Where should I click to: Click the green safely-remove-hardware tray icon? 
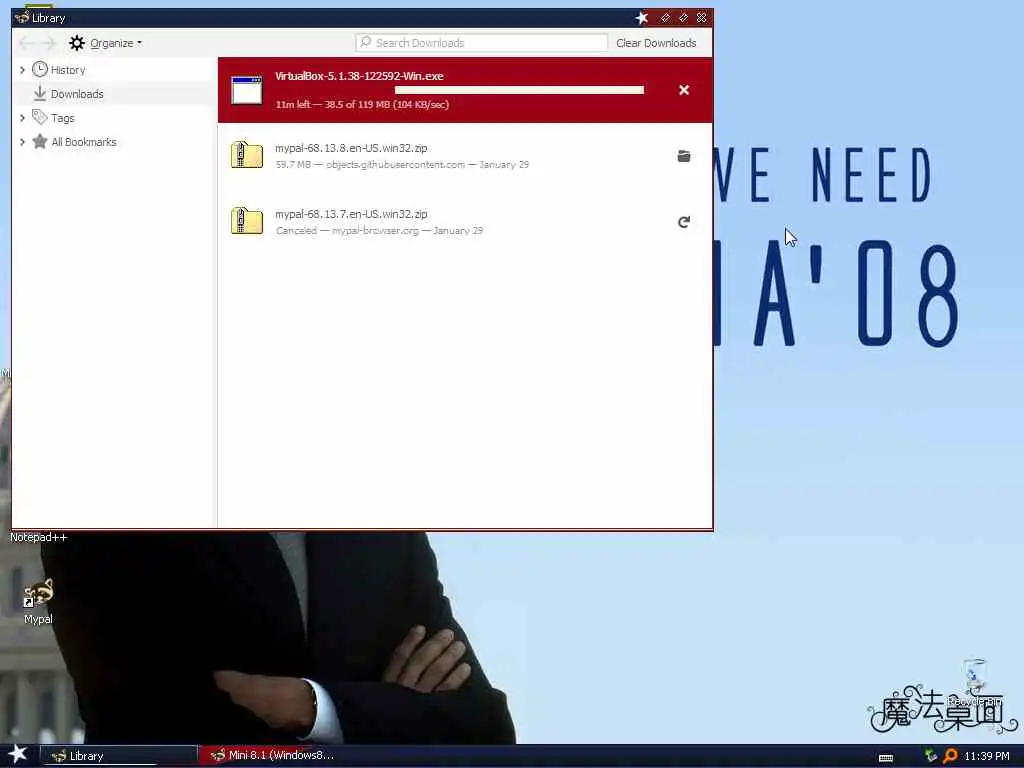click(x=931, y=756)
